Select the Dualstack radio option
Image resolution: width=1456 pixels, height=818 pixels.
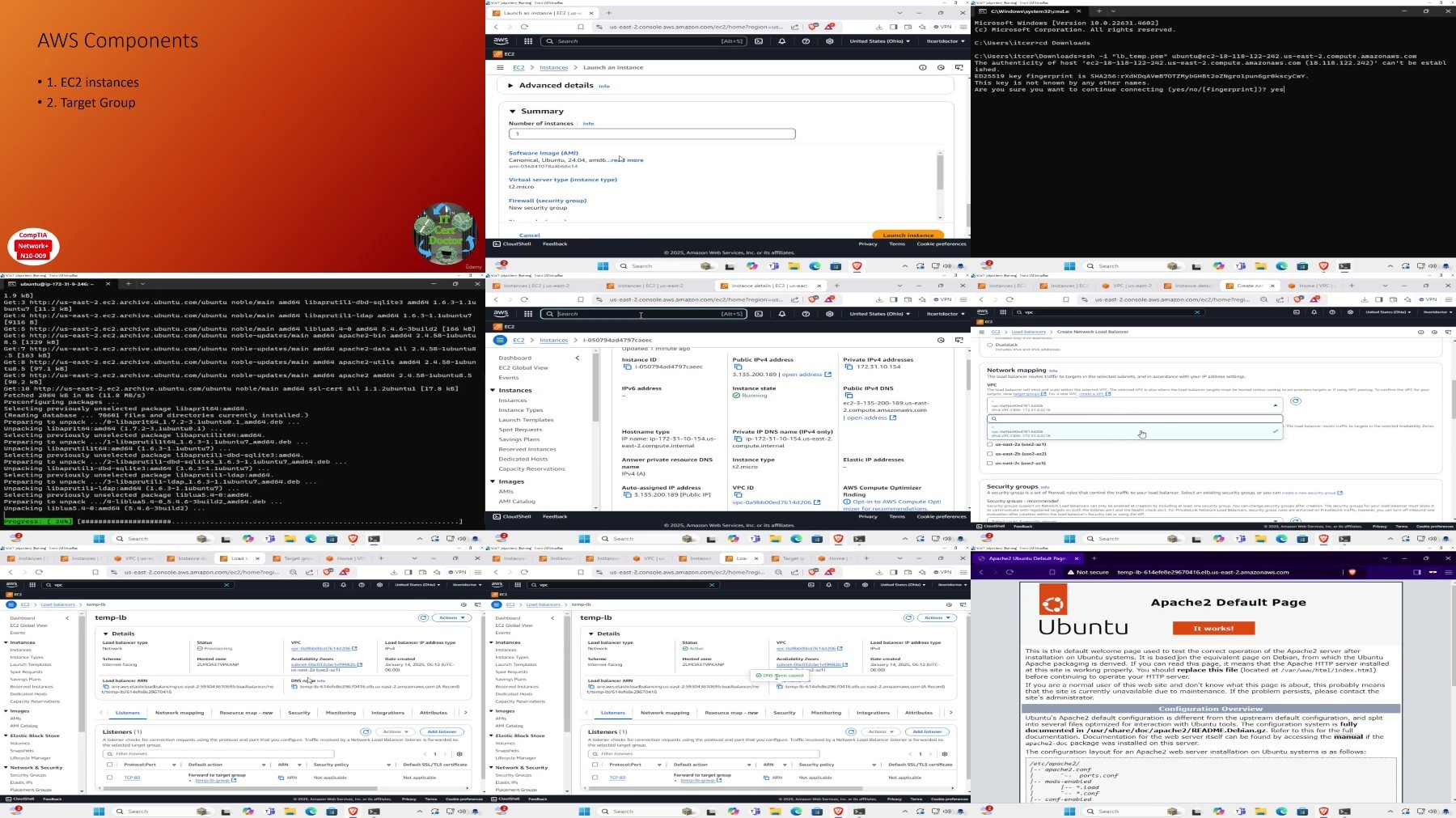coord(990,345)
